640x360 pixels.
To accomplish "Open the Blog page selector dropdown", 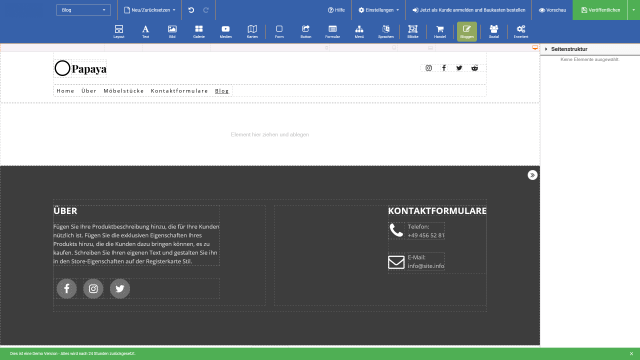I will tap(83, 10).
